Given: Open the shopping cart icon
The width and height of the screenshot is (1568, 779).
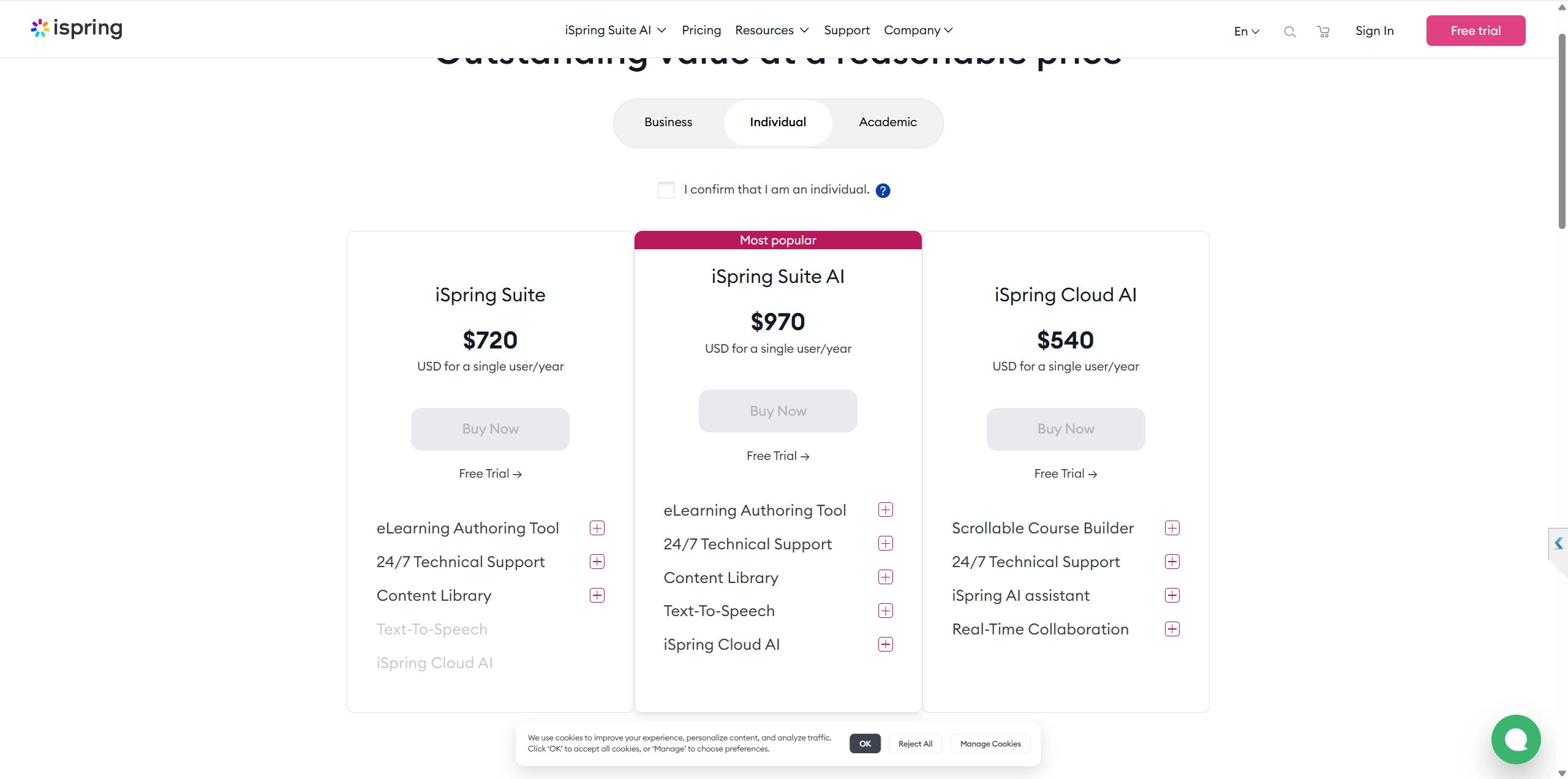Looking at the screenshot, I should click(1323, 32).
